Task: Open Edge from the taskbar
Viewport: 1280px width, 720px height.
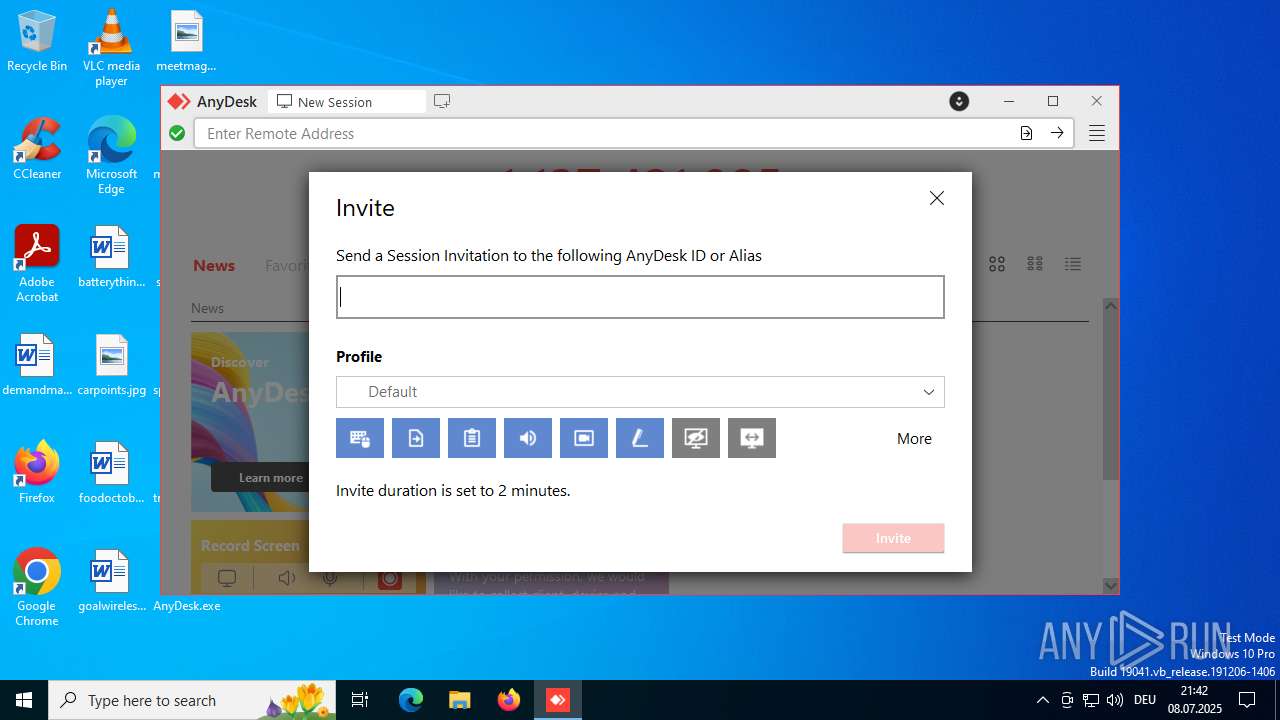Action: (x=411, y=700)
